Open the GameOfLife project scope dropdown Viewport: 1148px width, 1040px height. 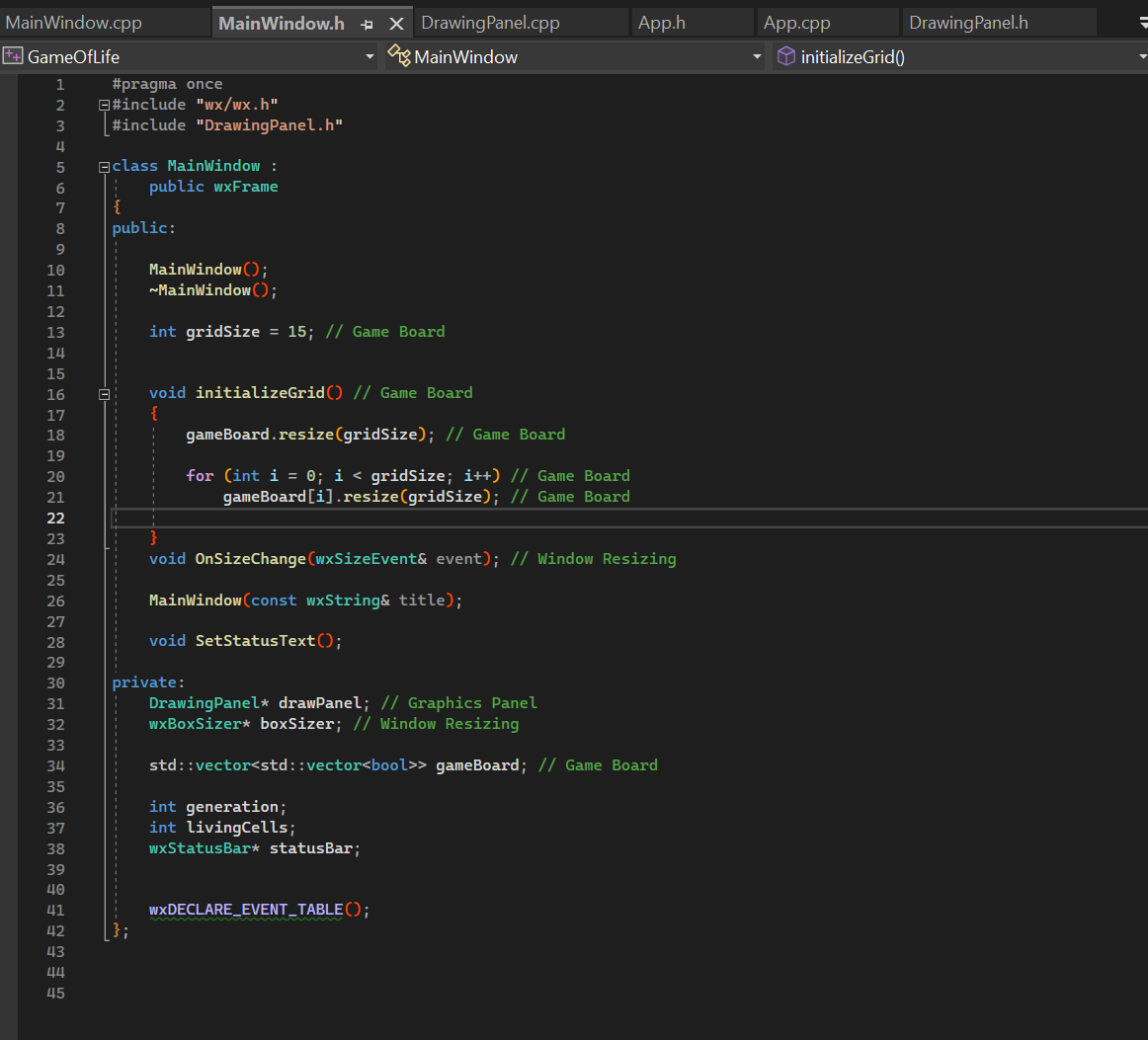[369, 56]
